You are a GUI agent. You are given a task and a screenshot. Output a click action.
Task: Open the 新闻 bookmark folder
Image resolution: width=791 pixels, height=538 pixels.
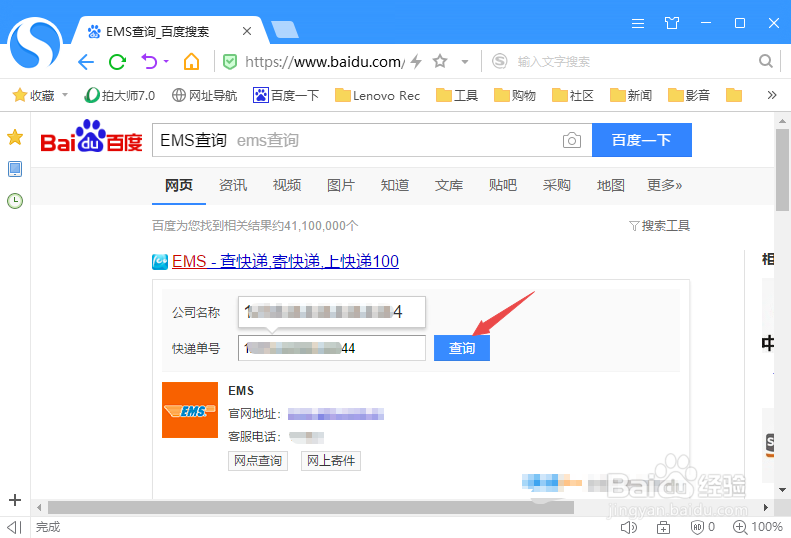pyautogui.click(x=631, y=95)
